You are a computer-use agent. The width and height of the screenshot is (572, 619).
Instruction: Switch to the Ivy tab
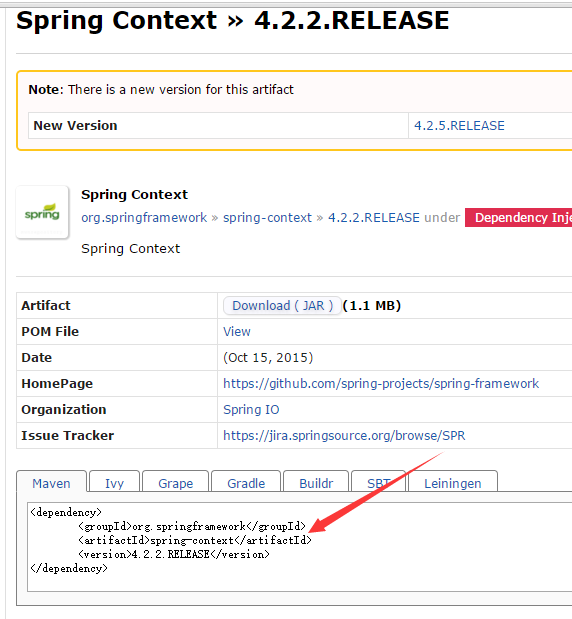pyautogui.click(x=114, y=483)
